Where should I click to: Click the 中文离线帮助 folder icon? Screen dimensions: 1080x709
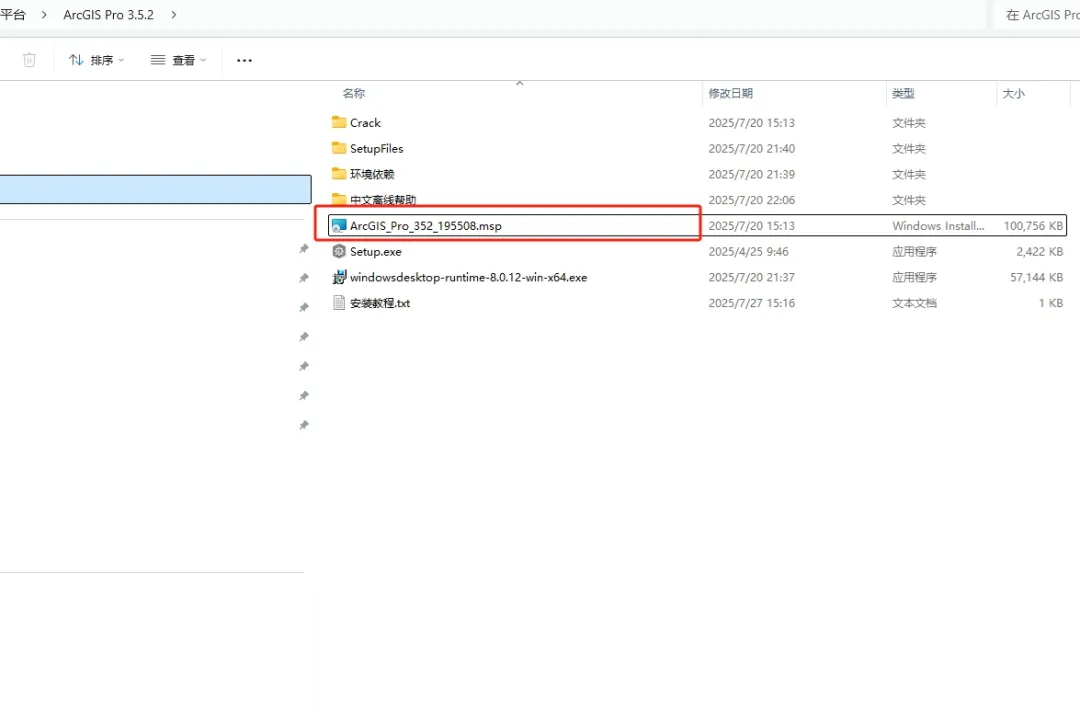tap(339, 199)
